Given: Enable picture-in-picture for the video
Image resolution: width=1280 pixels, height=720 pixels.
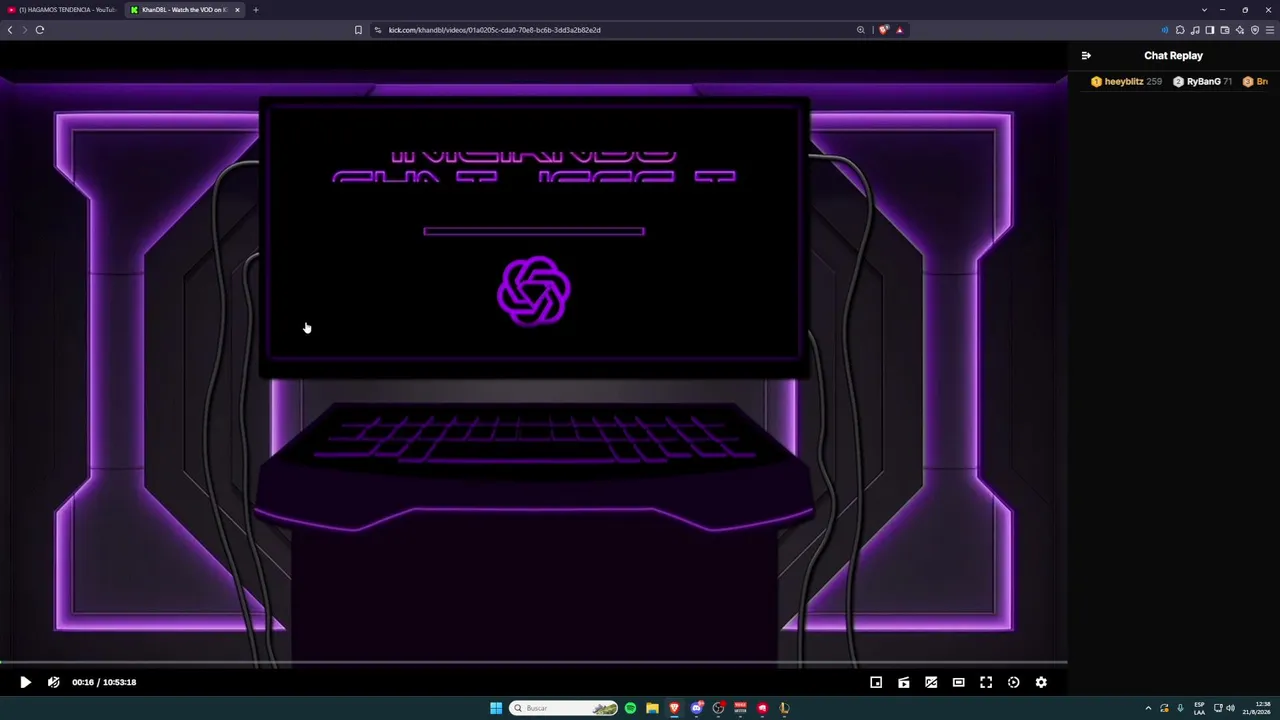Looking at the screenshot, I should (876, 682).
